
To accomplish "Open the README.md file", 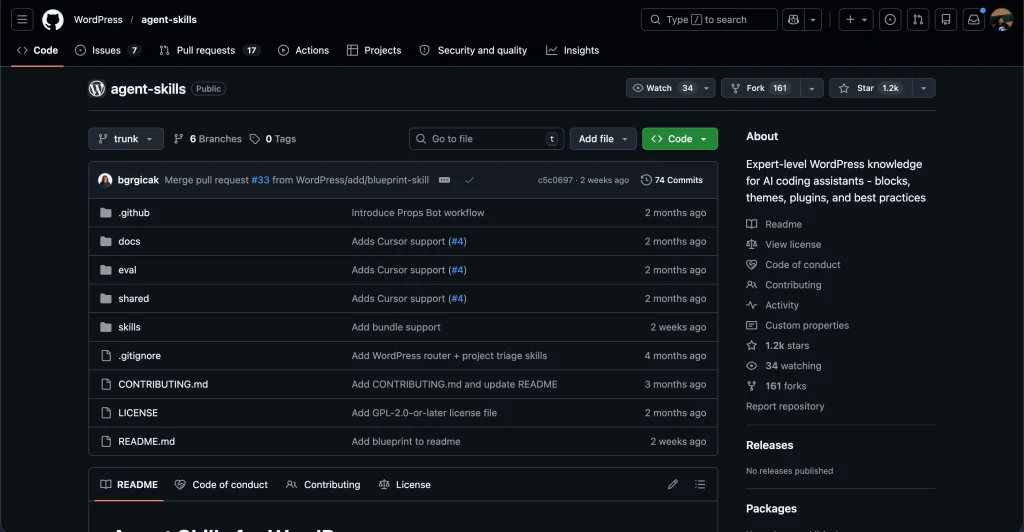I will (146, 441).
